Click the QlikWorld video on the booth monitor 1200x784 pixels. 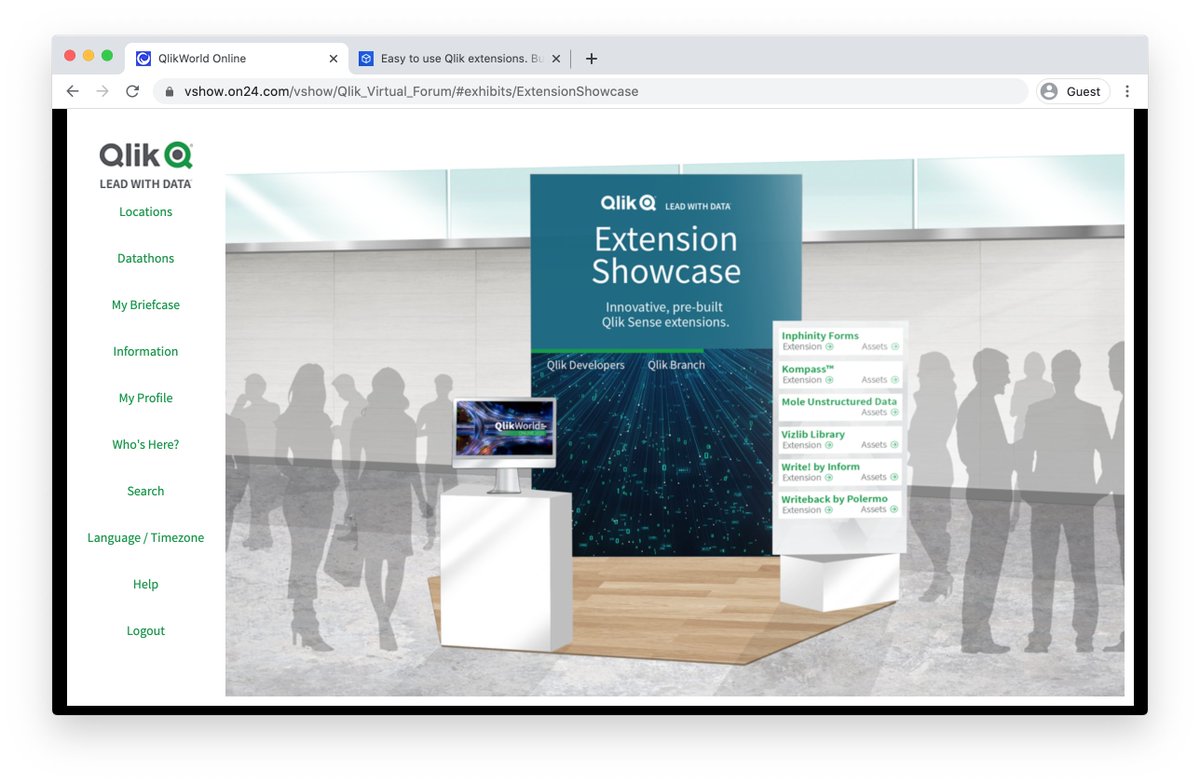coord(504,428)
